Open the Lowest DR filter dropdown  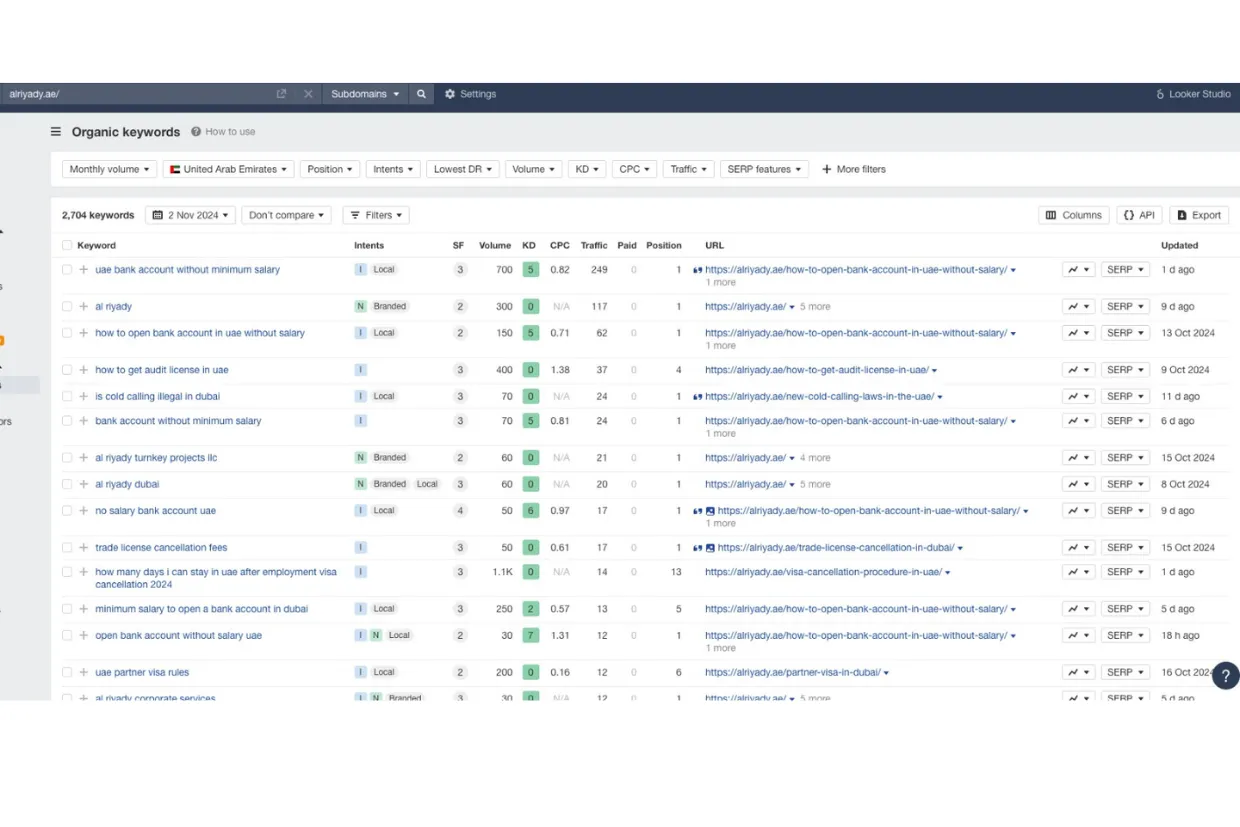(x=463, y=170)
